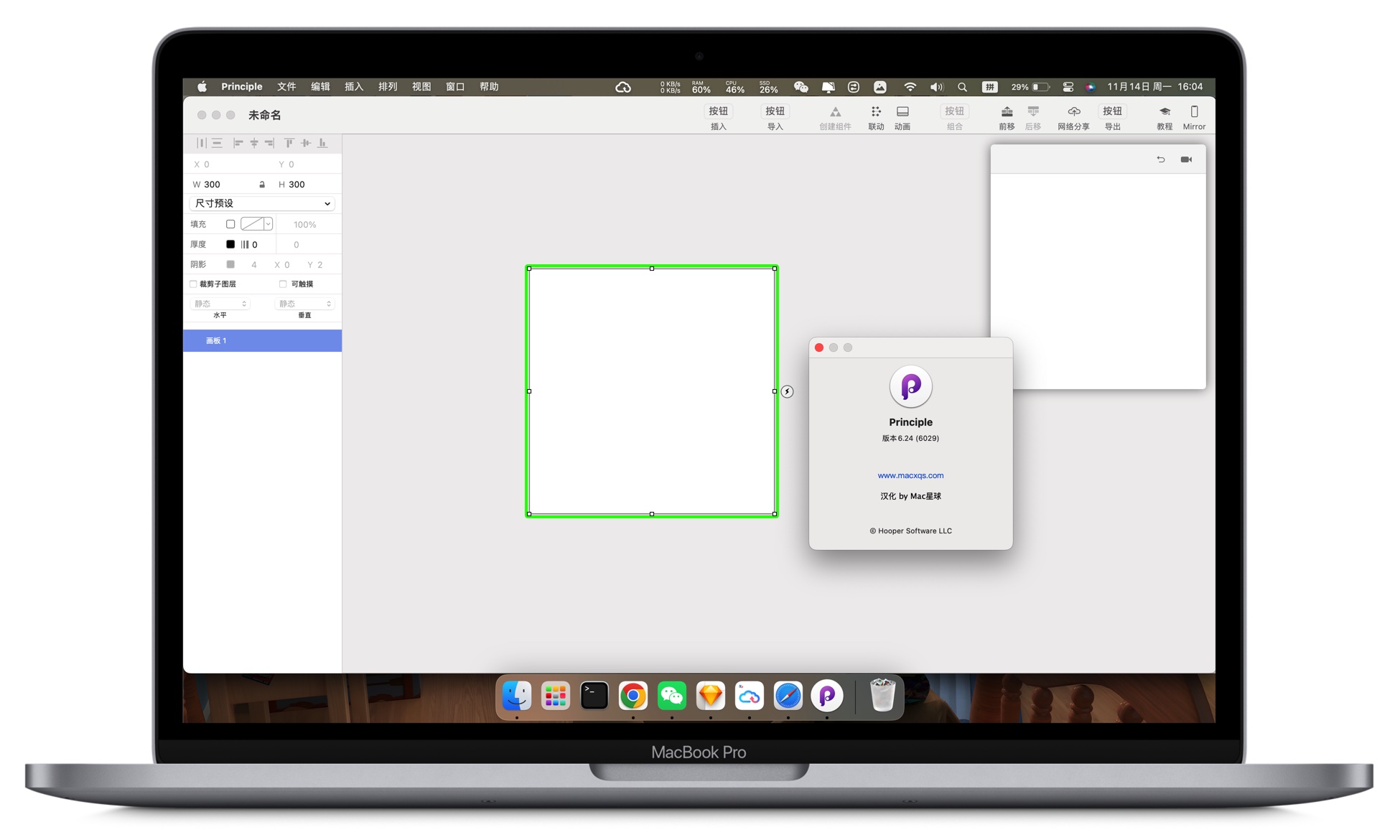Click the fill opacity 100% field
This screenshot has width=1400, height=840.
305,224
